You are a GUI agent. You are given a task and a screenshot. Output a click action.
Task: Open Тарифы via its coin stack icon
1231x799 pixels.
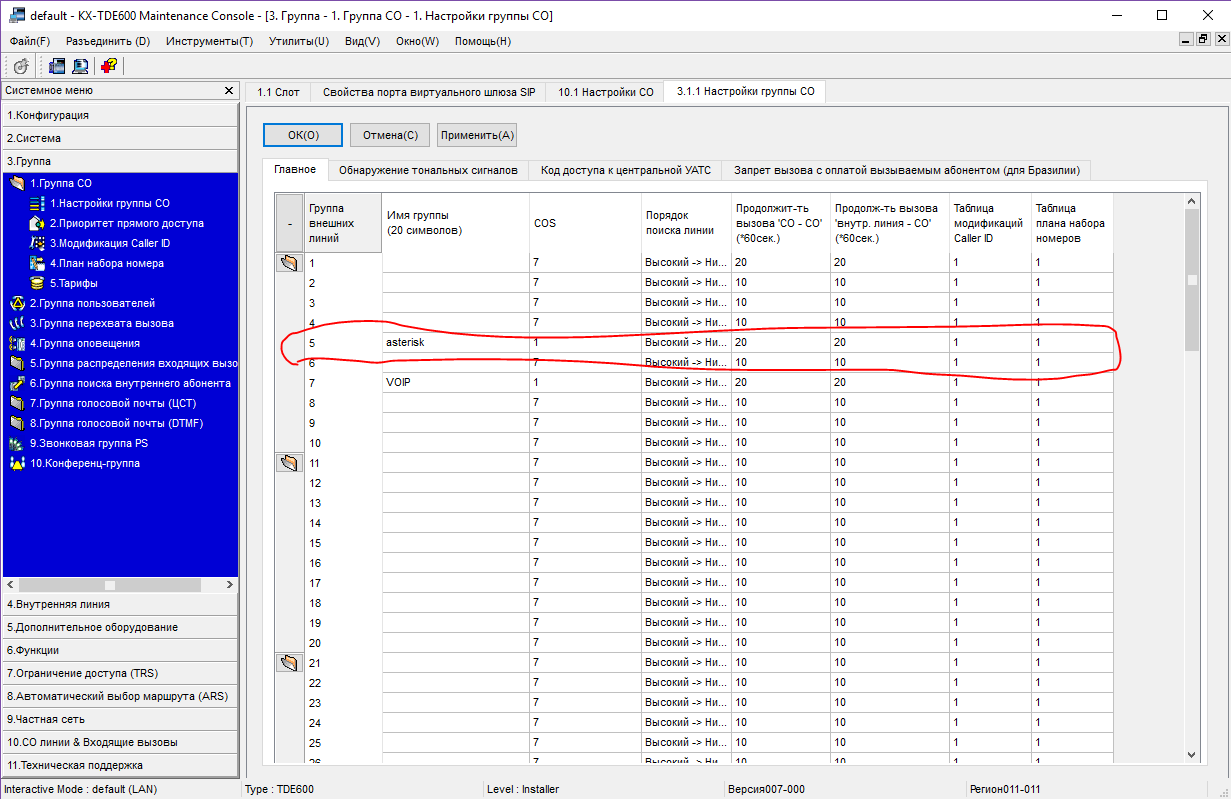[37, 283]
